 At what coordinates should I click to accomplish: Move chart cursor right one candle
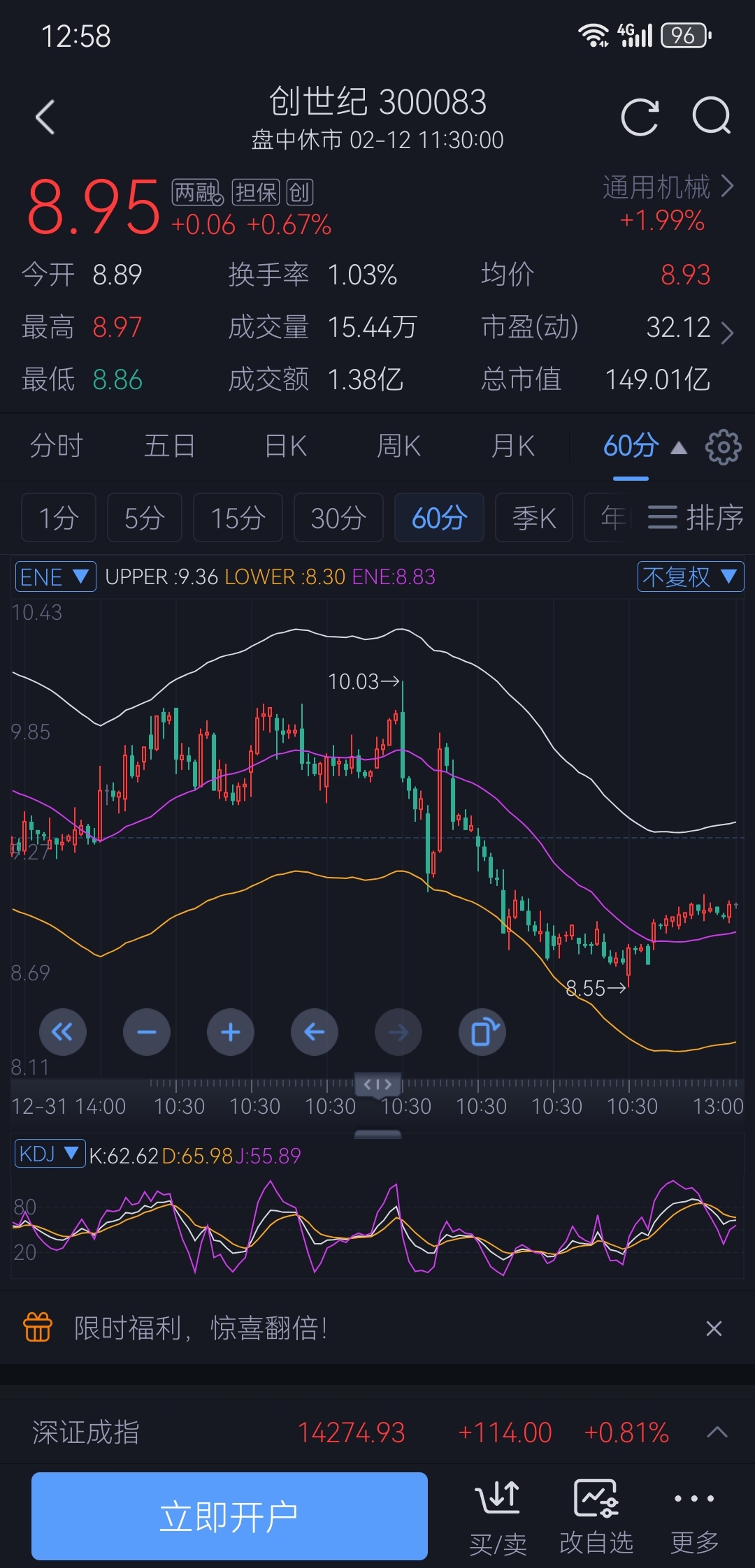[398, 1032]
